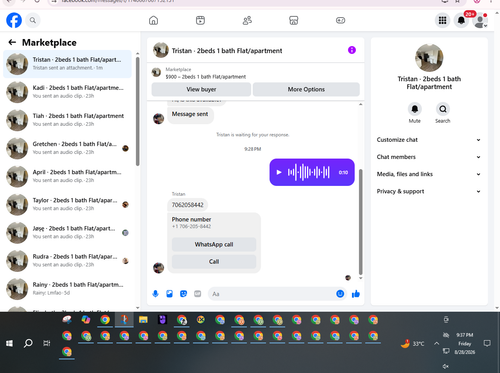Click the message thread scroll-down arrow
Image resolution: width=500 pixels, height=373 pixels.
pos(360,278)
